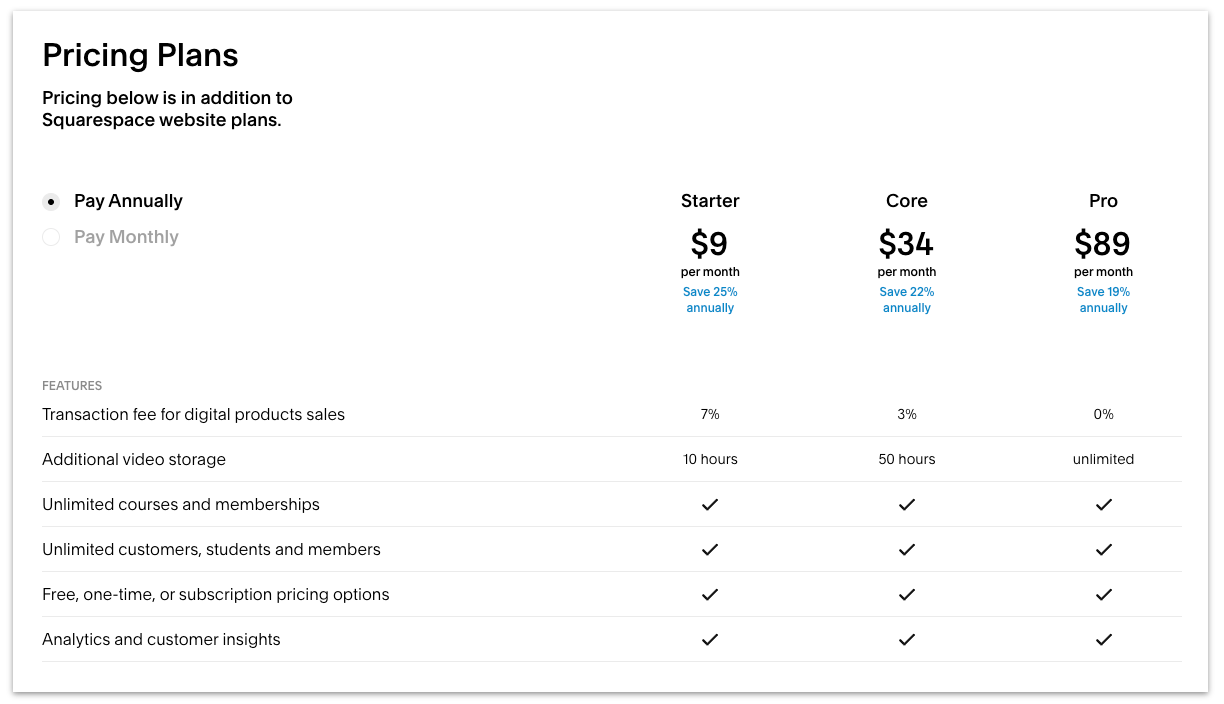Click the Core checkmark for unlimited customers
Viewport: 1224px width, 704px height.
[x=906, y=549]
